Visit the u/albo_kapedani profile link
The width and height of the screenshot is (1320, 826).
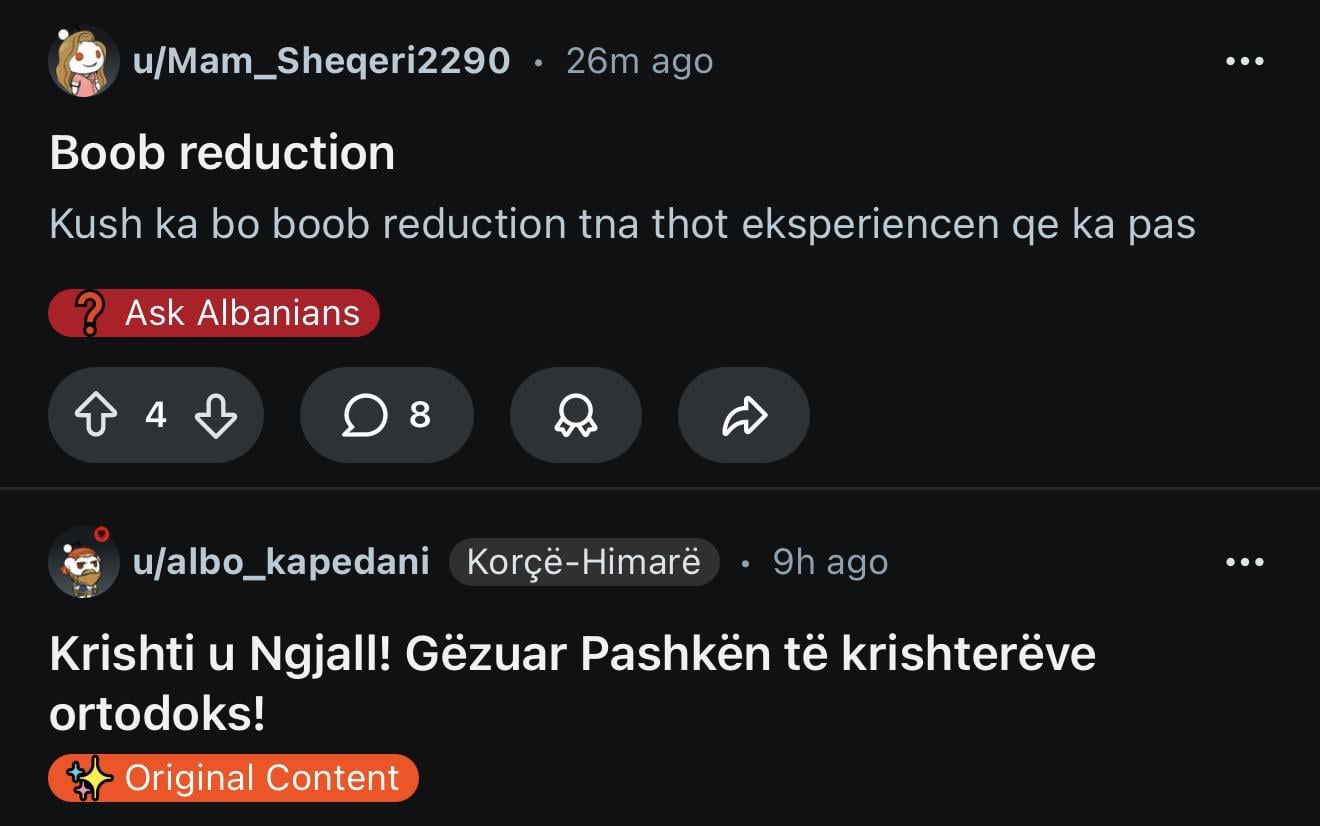[281, 562]
